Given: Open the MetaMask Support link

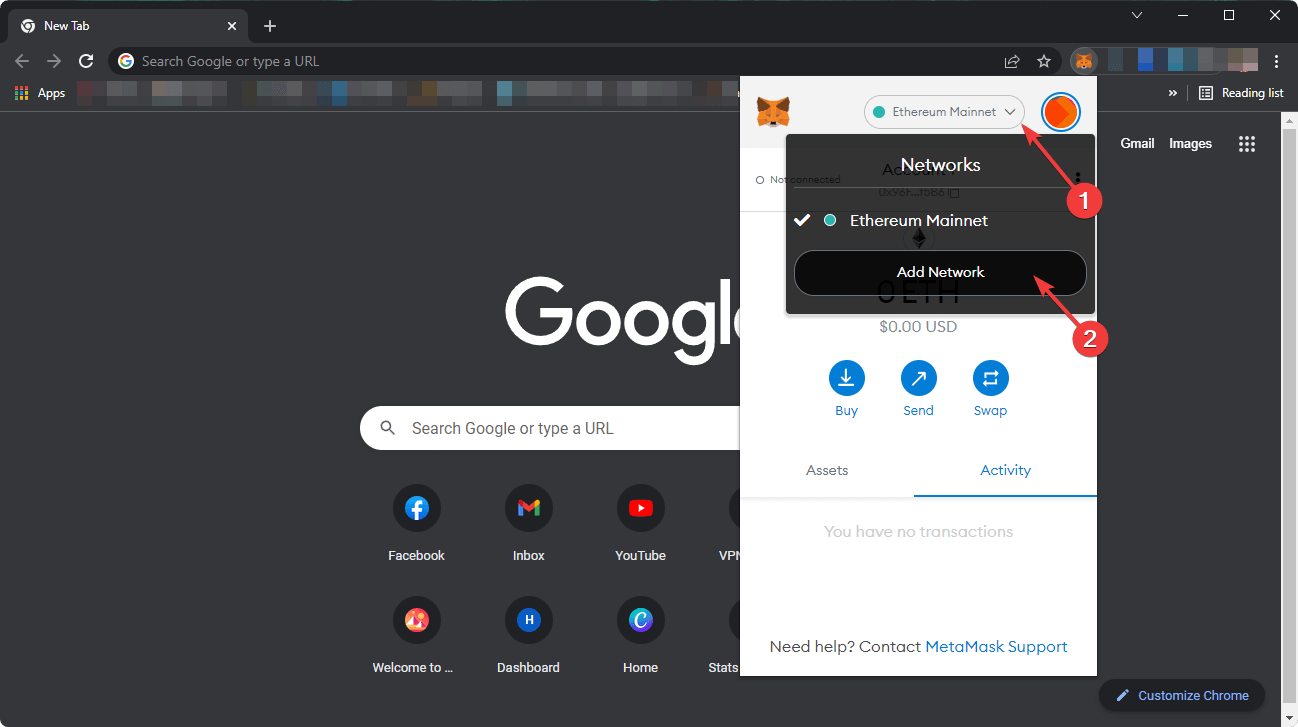Looking at the screenshot, I should [996, 646].
